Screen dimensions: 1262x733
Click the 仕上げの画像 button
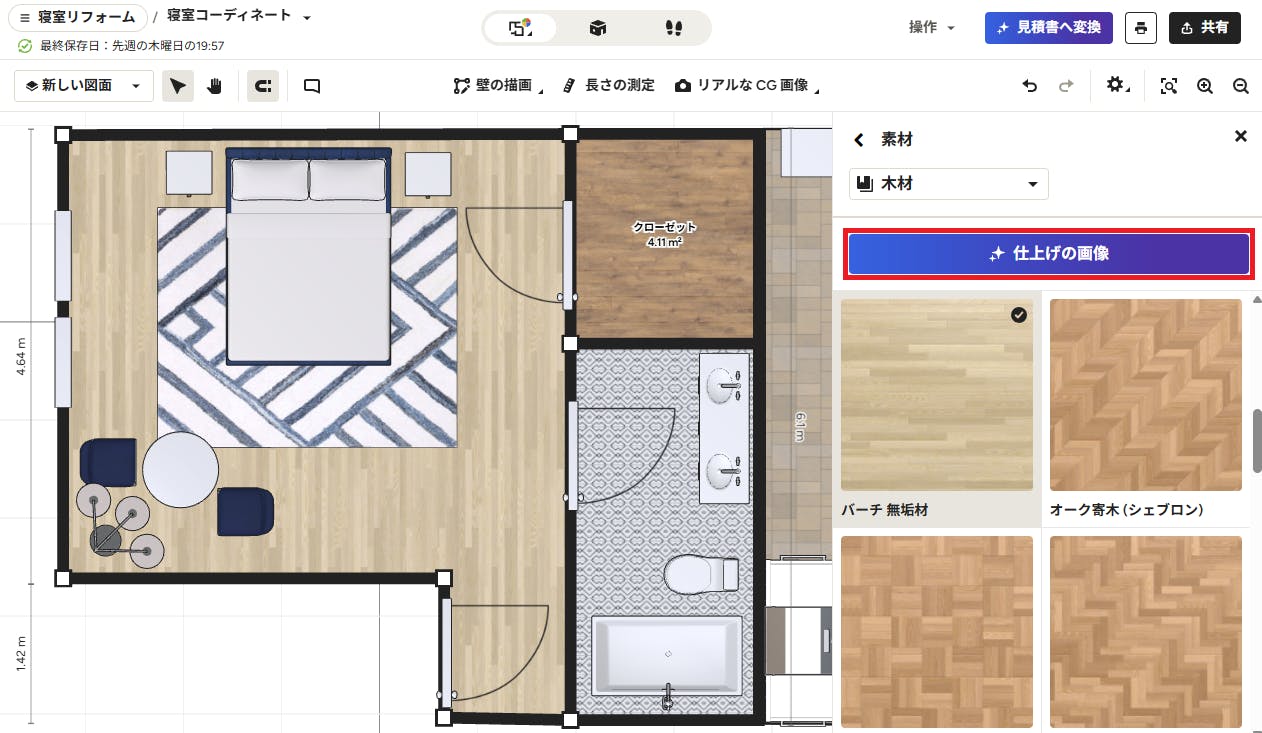click(x=1049, y=254)
